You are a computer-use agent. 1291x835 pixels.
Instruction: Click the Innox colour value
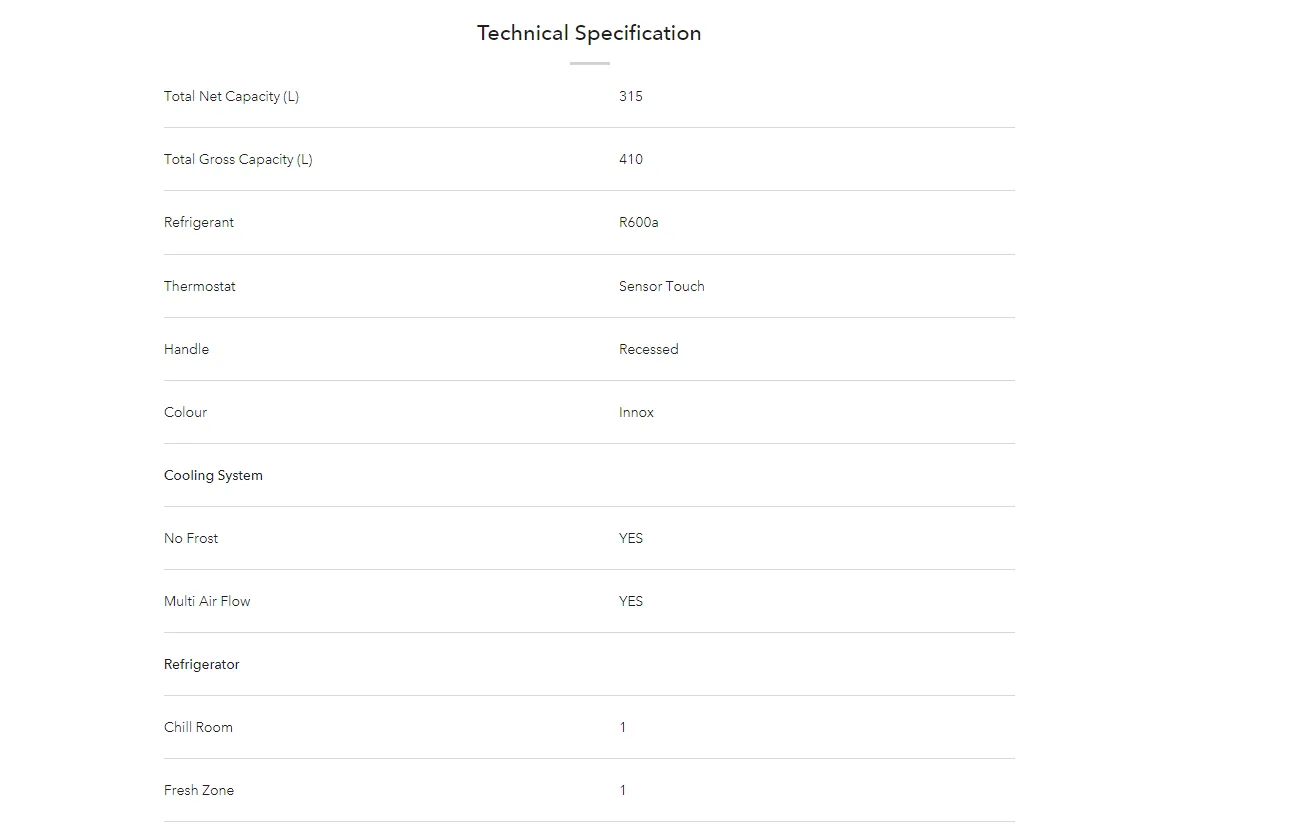[637, 412]
